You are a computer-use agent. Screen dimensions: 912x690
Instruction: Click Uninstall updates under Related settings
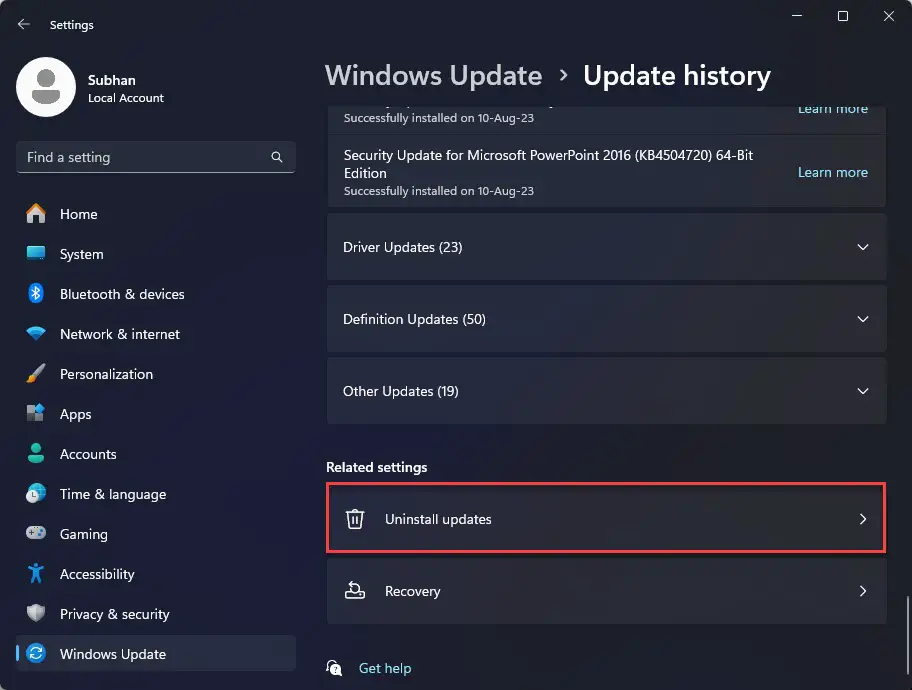(x=605, y=518)
